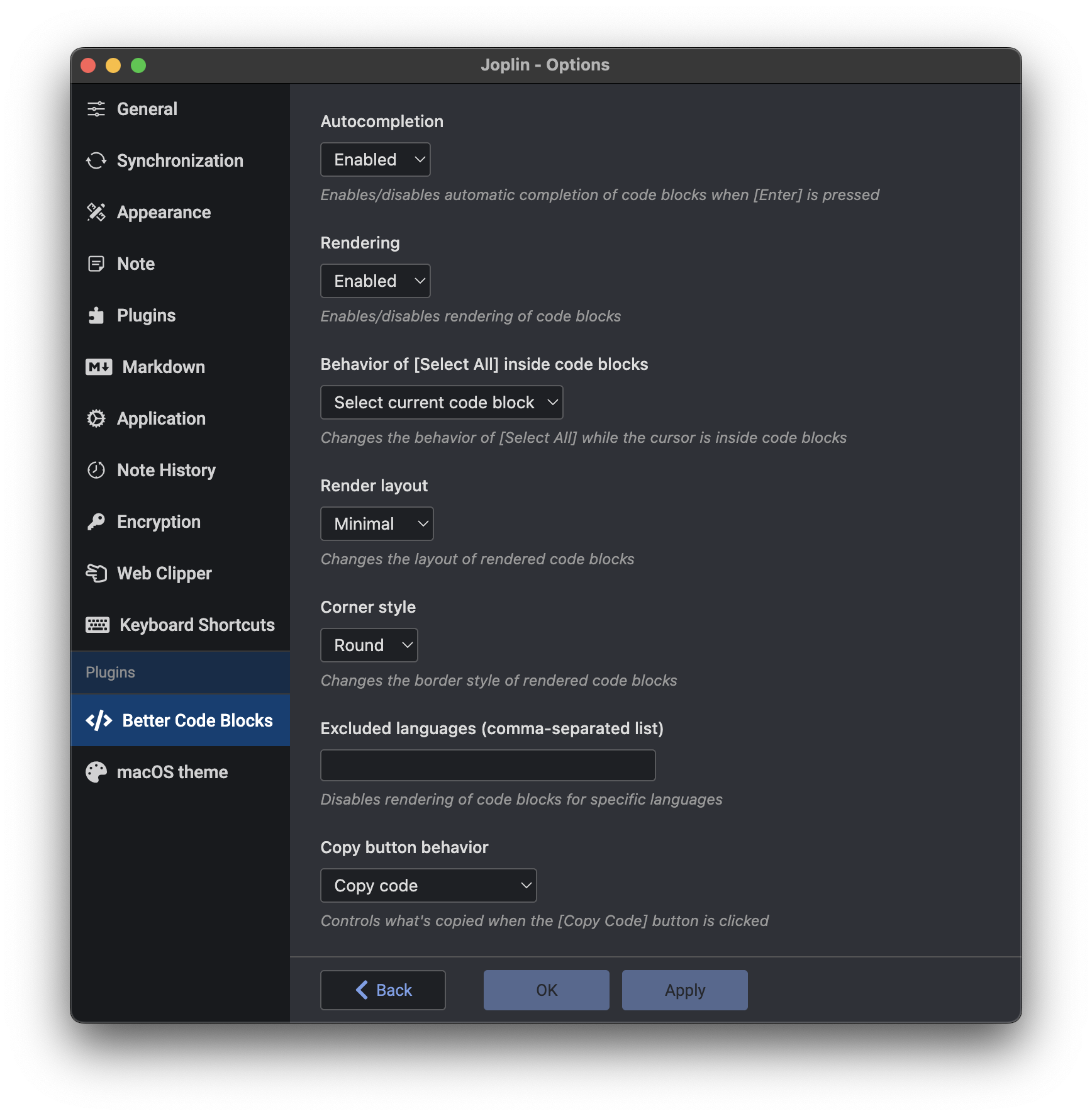1092x1116 pixels.
Task: Click the Web Clipper scissors icon
Action: tap(96, 573)
